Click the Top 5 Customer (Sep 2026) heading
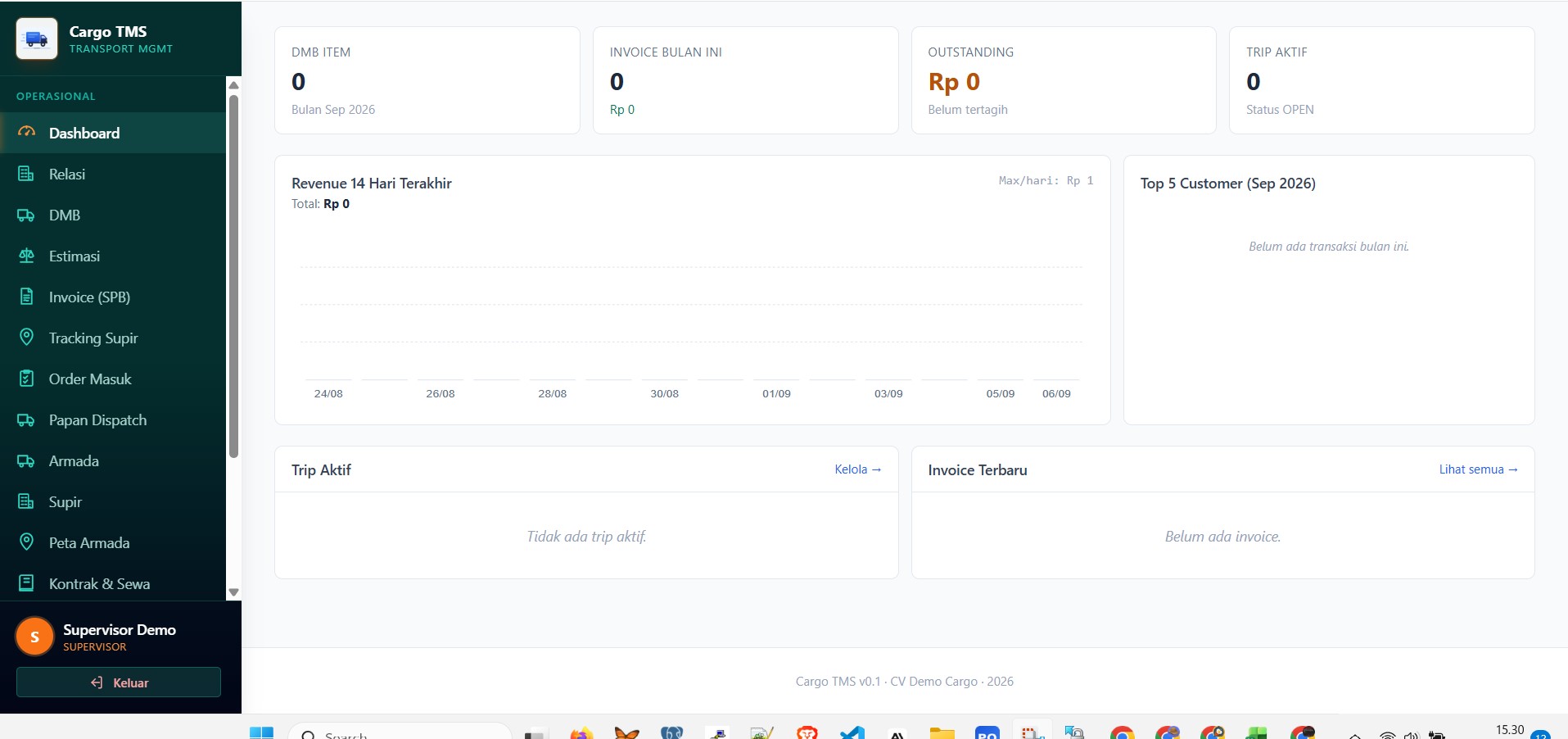This screenshot has width=1568, height=739. [x=1228, y=184]
